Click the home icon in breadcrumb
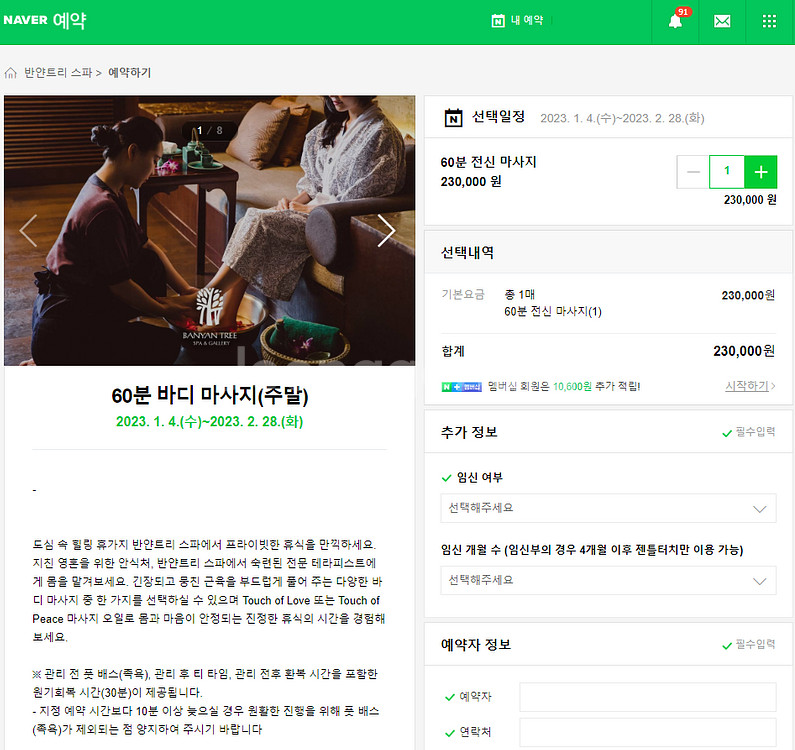This screenshot has height=750, width=795. (x=11, y=73)
